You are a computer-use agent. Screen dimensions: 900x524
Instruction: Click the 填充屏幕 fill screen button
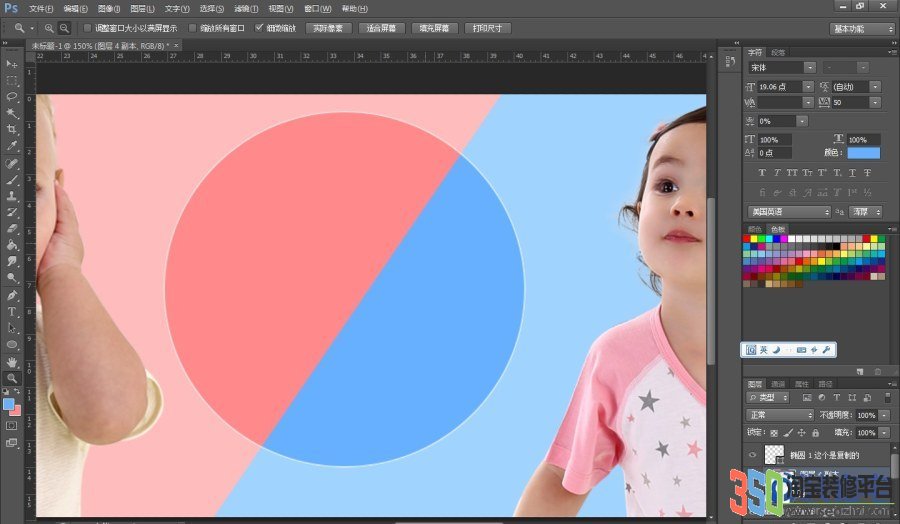click(435, 28)
